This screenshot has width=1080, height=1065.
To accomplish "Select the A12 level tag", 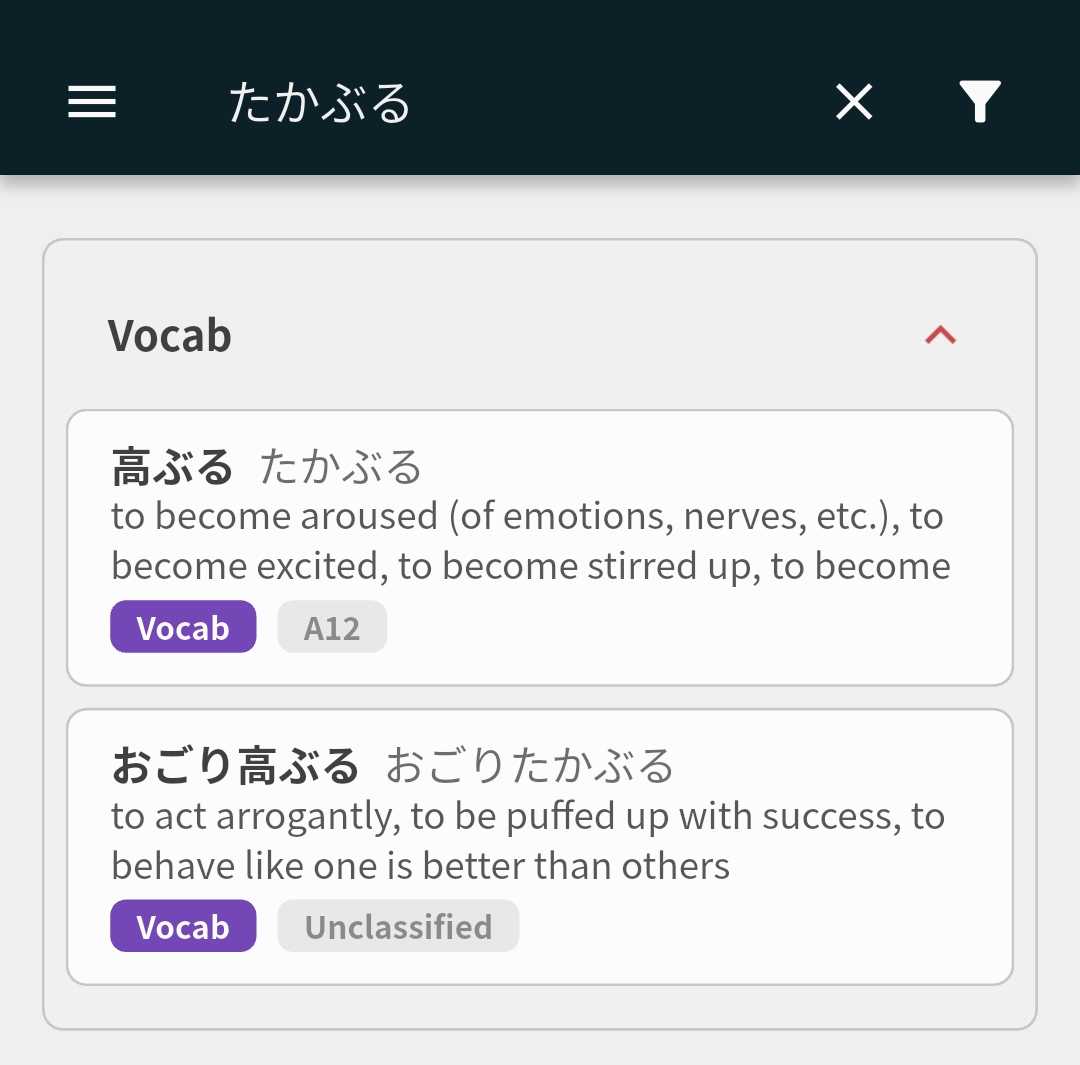I will (x=332, y=627).
